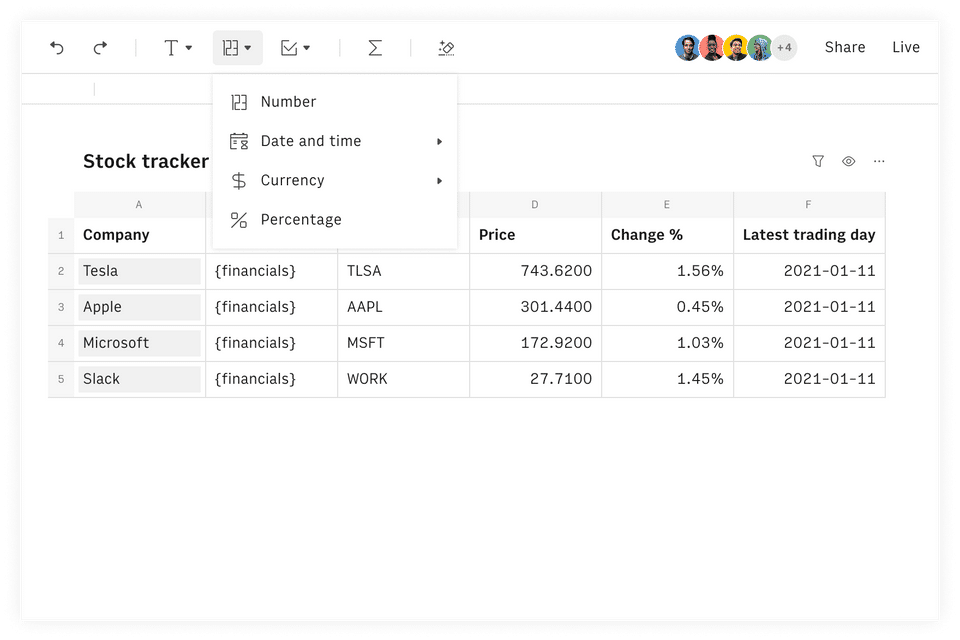Click change cell 1.56%
This screenshot has width=960, height=640.
[667, 271]
